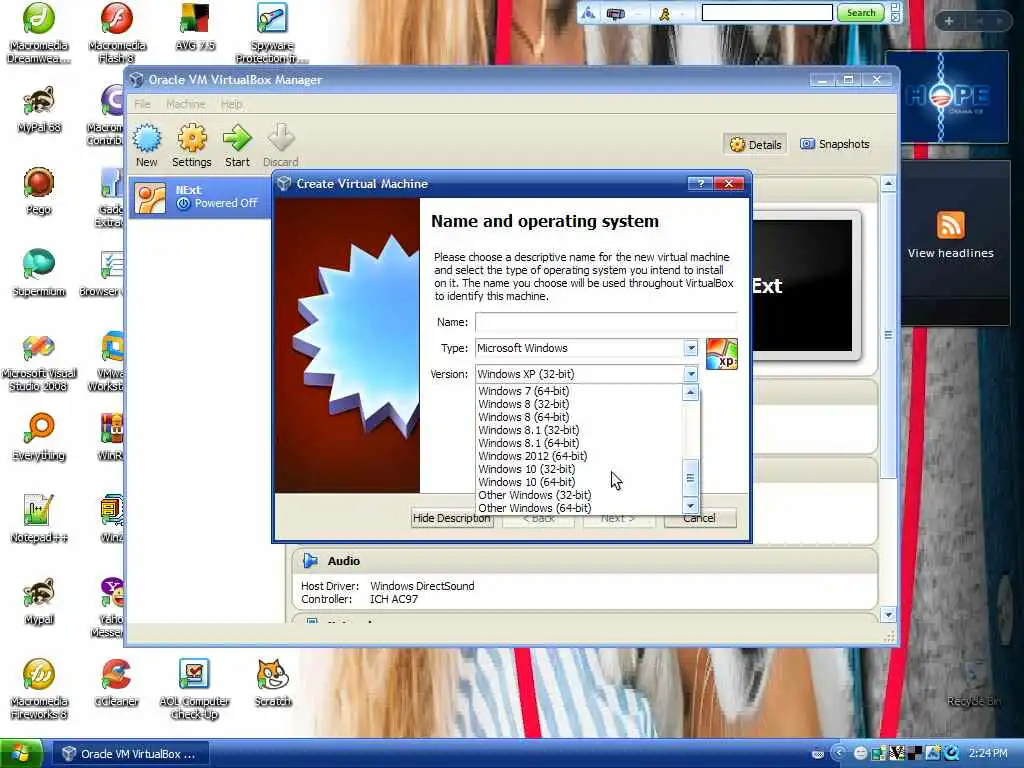1024x768 pixels.
Task: Open the Scratch desktop icon
Action: pyautogui.click(x=272, y=683)
